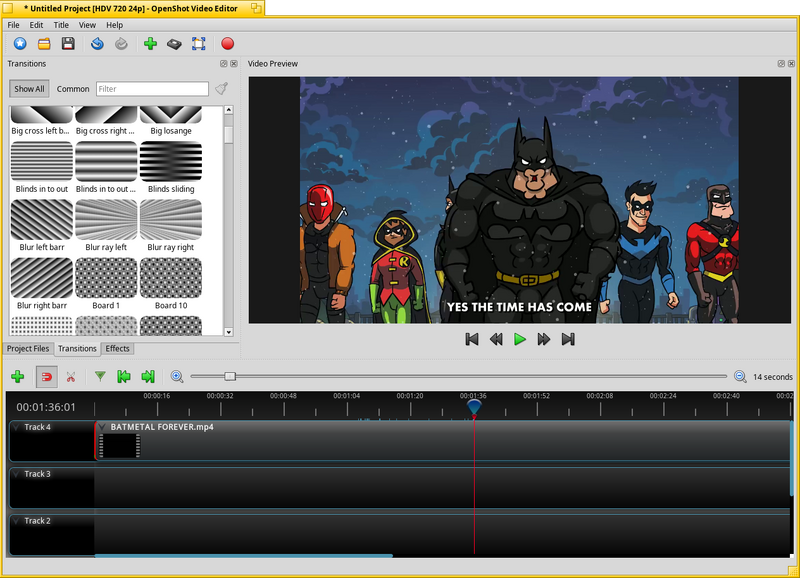The width and height of the screenshot is (800, 578).
Task: Toggle fullscreen with the blue frame icon
Action: pos(198,44)
